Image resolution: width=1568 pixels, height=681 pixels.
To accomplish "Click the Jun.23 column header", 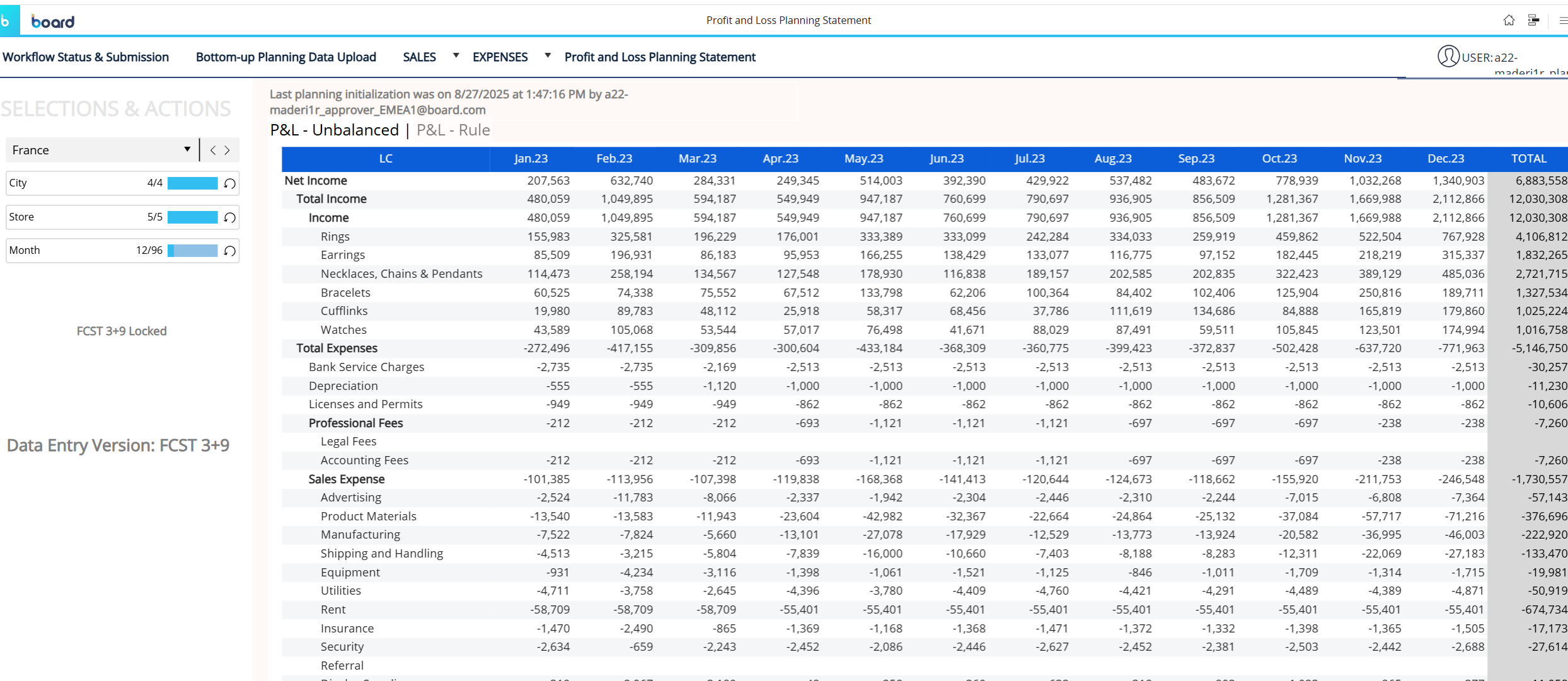I will [947, 159].
